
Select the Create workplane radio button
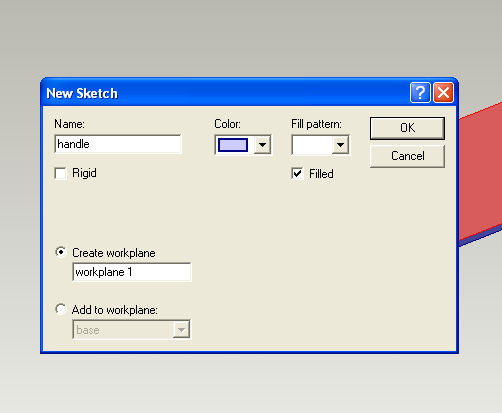pyautogui.click(x=61, y=252)
